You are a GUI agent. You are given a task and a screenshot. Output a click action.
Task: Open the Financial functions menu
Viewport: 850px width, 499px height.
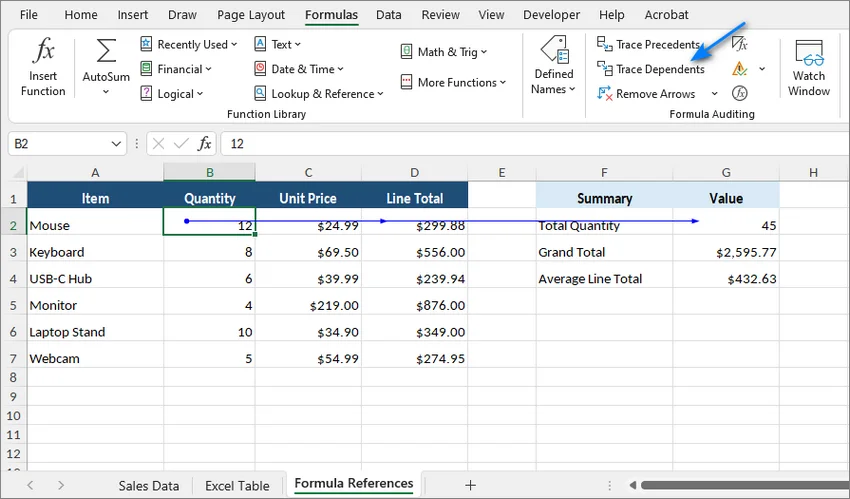(x=176, y=69)
